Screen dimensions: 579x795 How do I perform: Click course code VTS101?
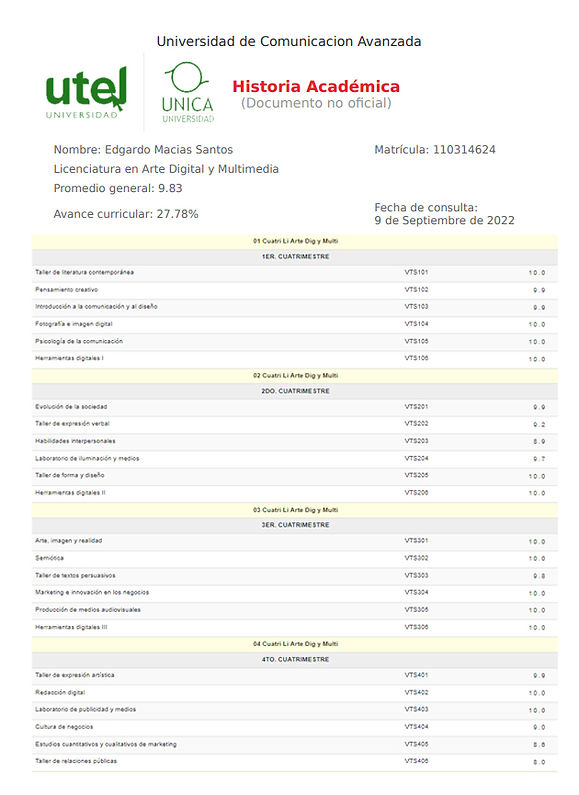tap(416, 273)
